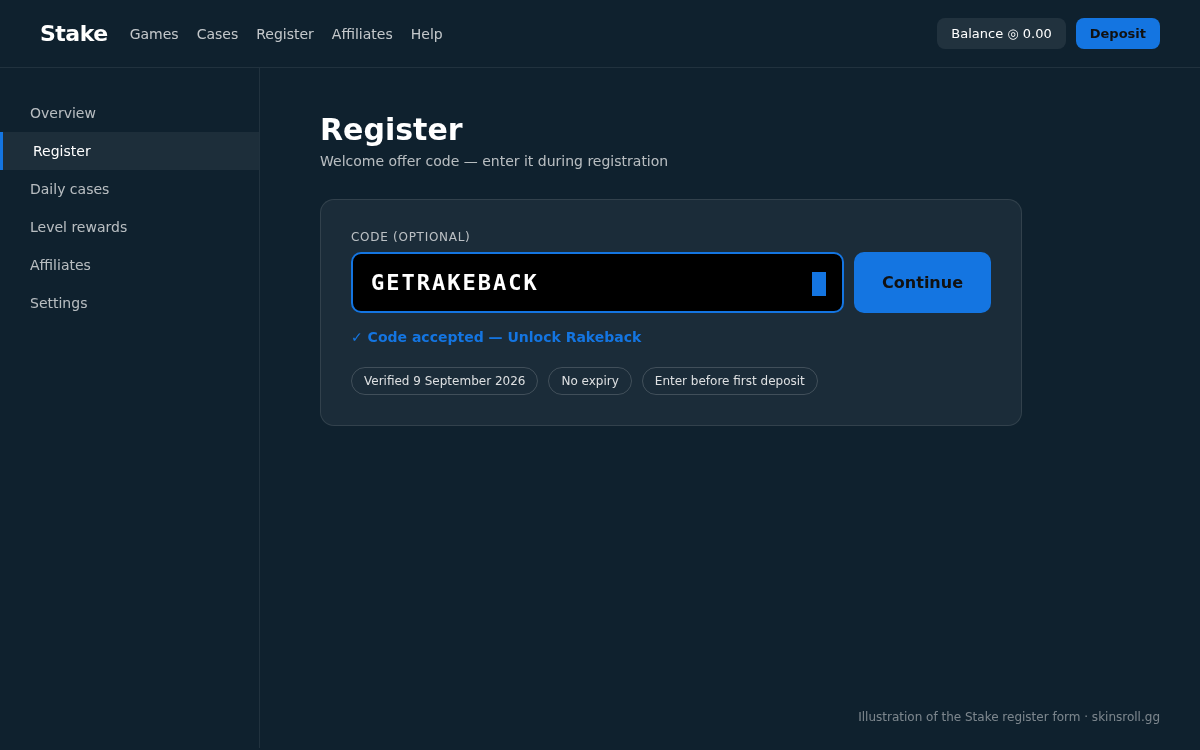
Task: Select Level rewards in the sidebar
Action: coord(130,227)
